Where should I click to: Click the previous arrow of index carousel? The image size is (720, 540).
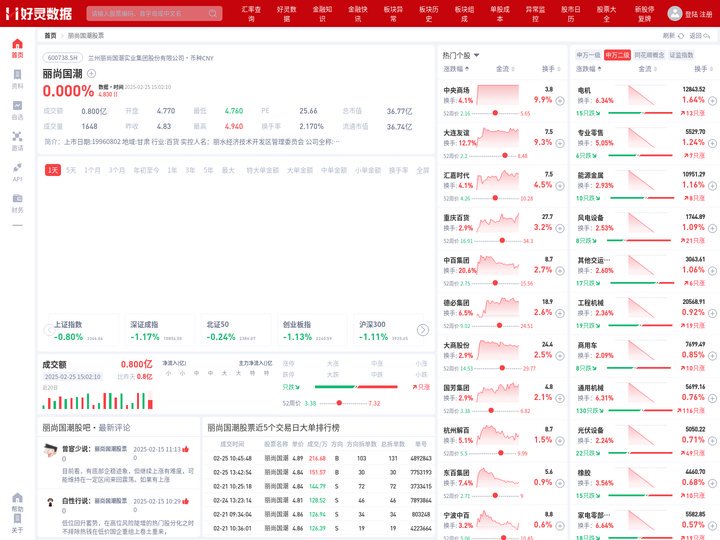coord(49,330)
